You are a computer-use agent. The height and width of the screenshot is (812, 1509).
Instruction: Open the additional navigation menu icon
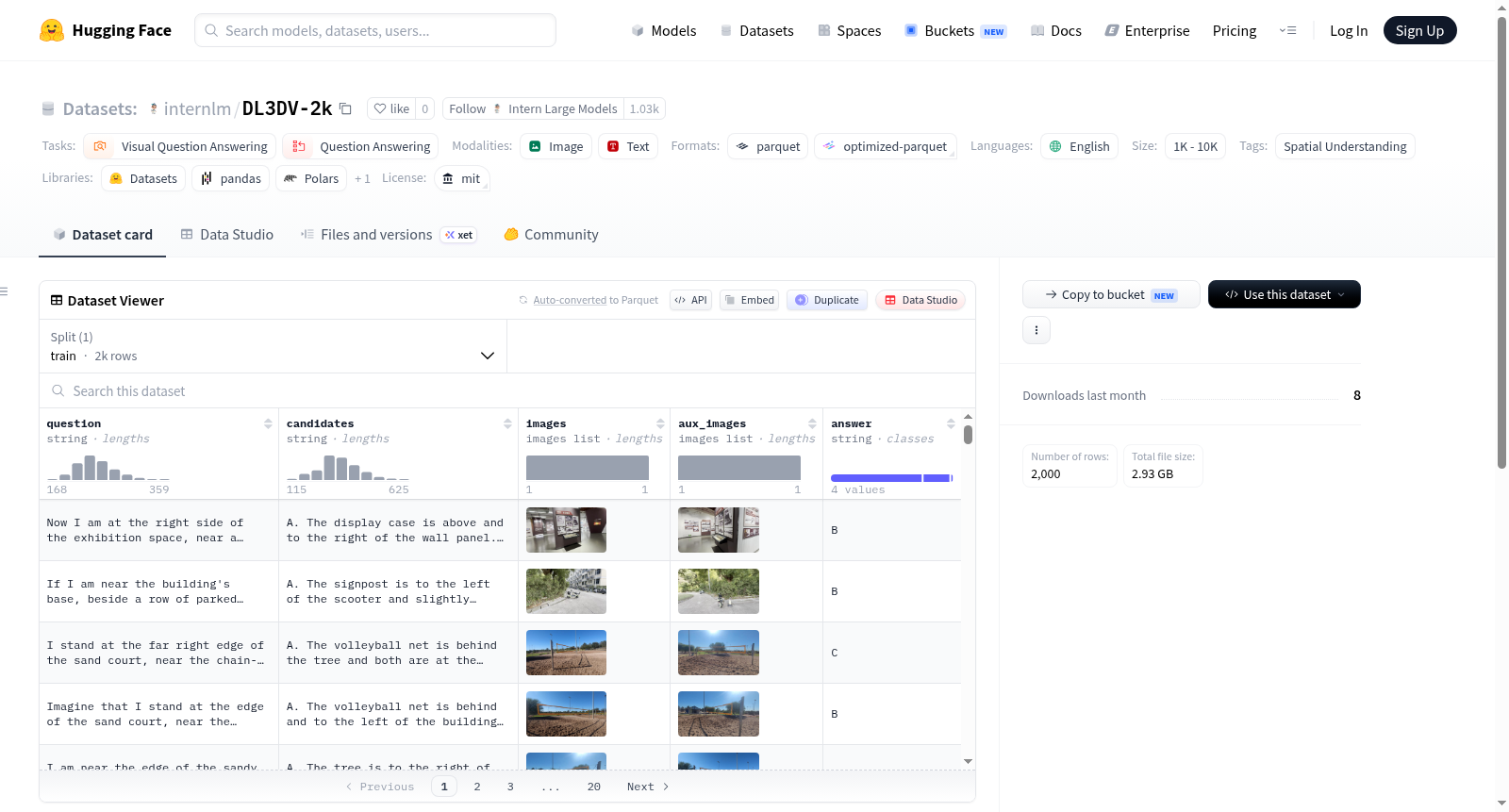(1287, 30)
